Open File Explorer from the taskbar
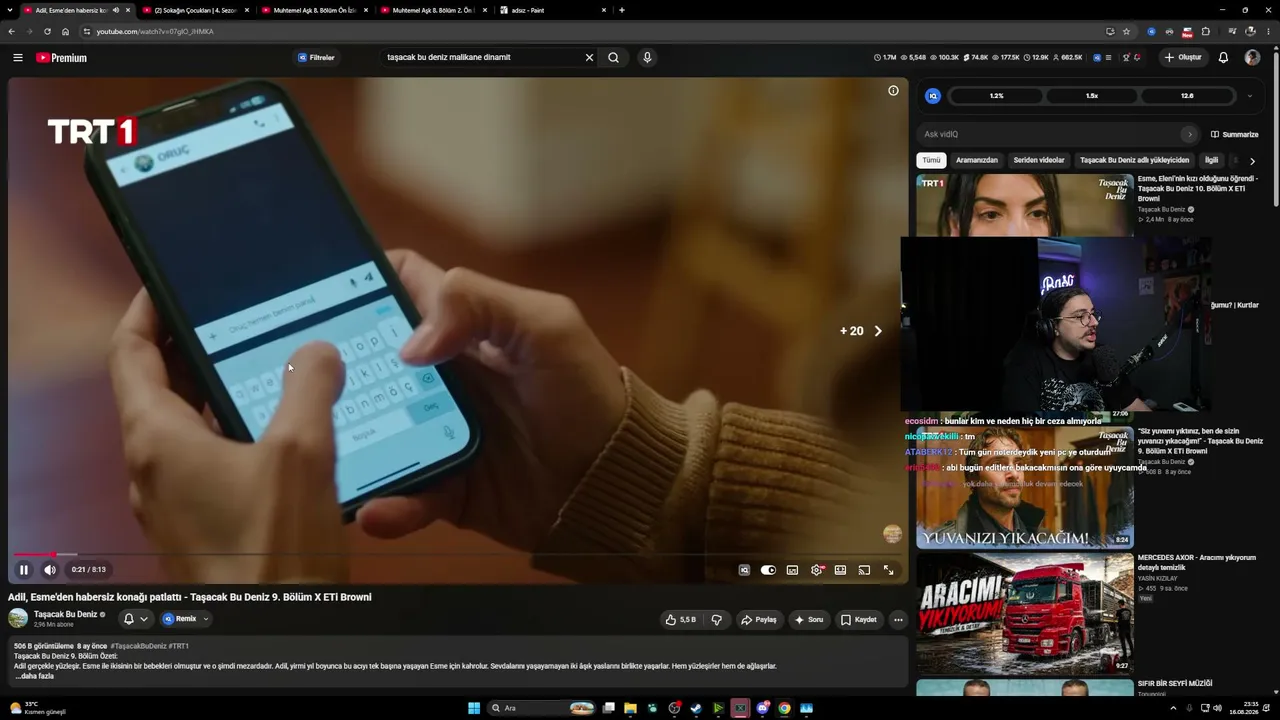Viewport: 1280px width, 720px height. (x=630, y=708)
